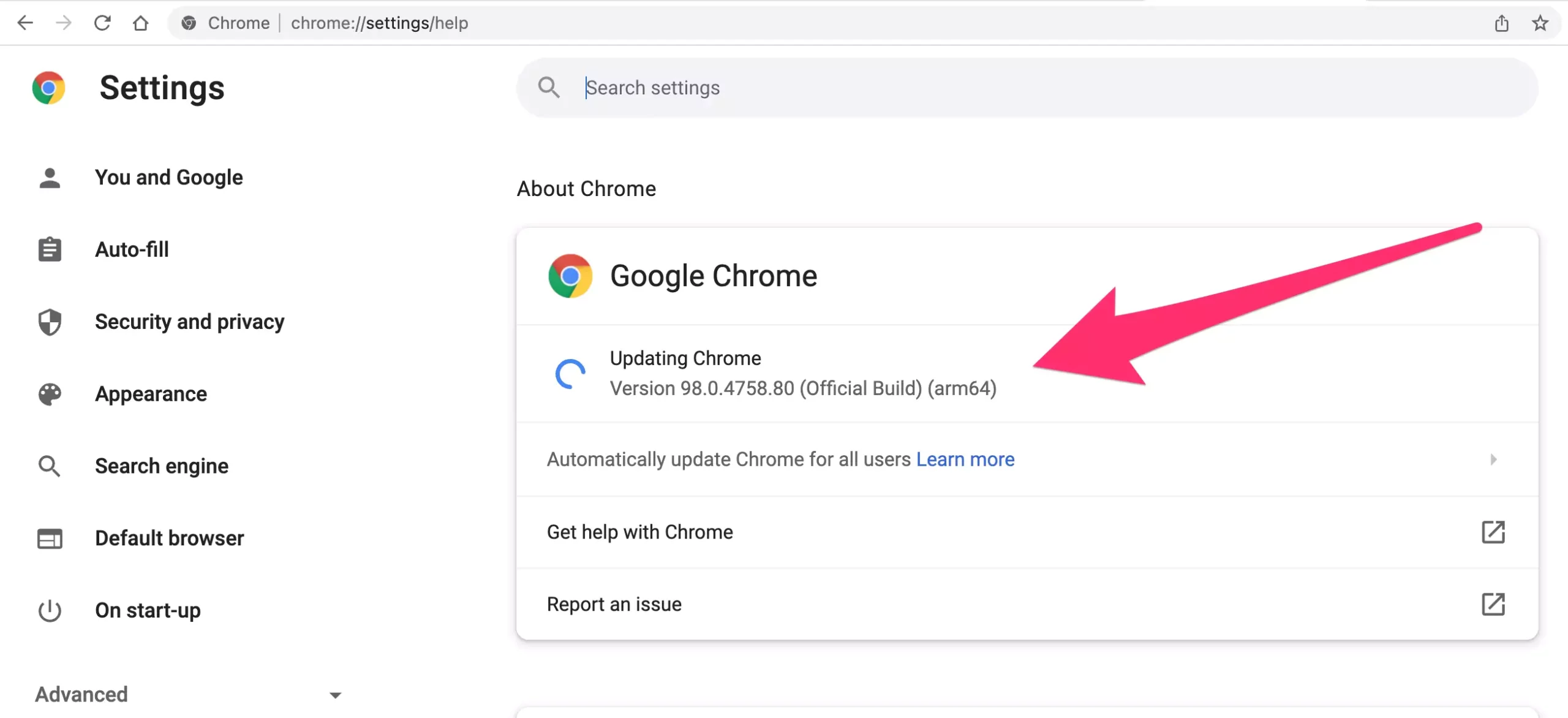Select Search engine in sidebar
The height and width of the screenshot is (718, 1568).
[162, 466]
